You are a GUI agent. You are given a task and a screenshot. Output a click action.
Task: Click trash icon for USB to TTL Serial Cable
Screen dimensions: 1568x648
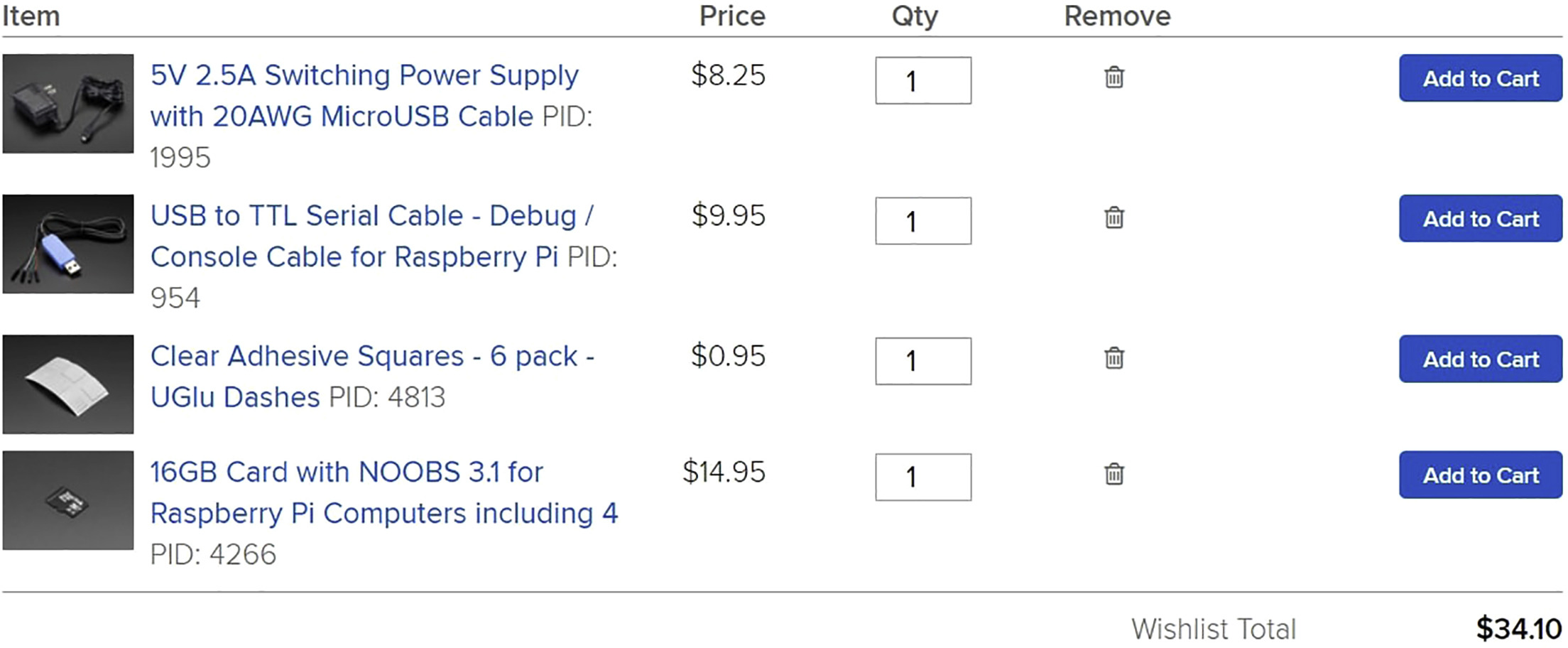tap(1114, 217)
